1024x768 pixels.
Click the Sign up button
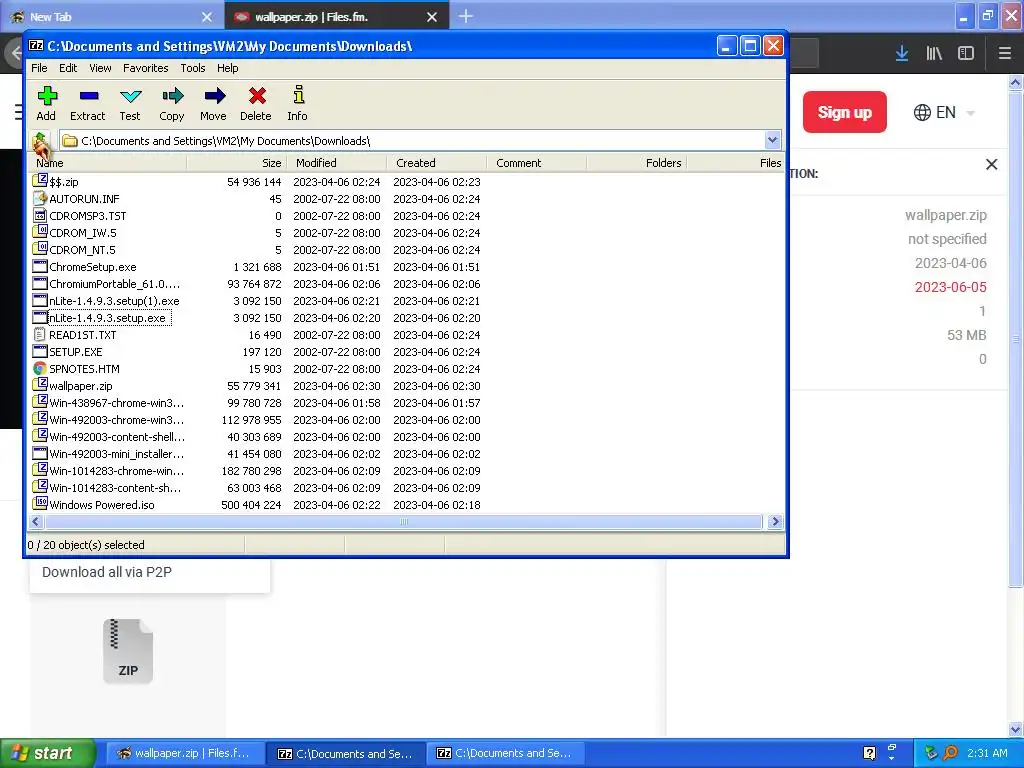pos(844,112)
